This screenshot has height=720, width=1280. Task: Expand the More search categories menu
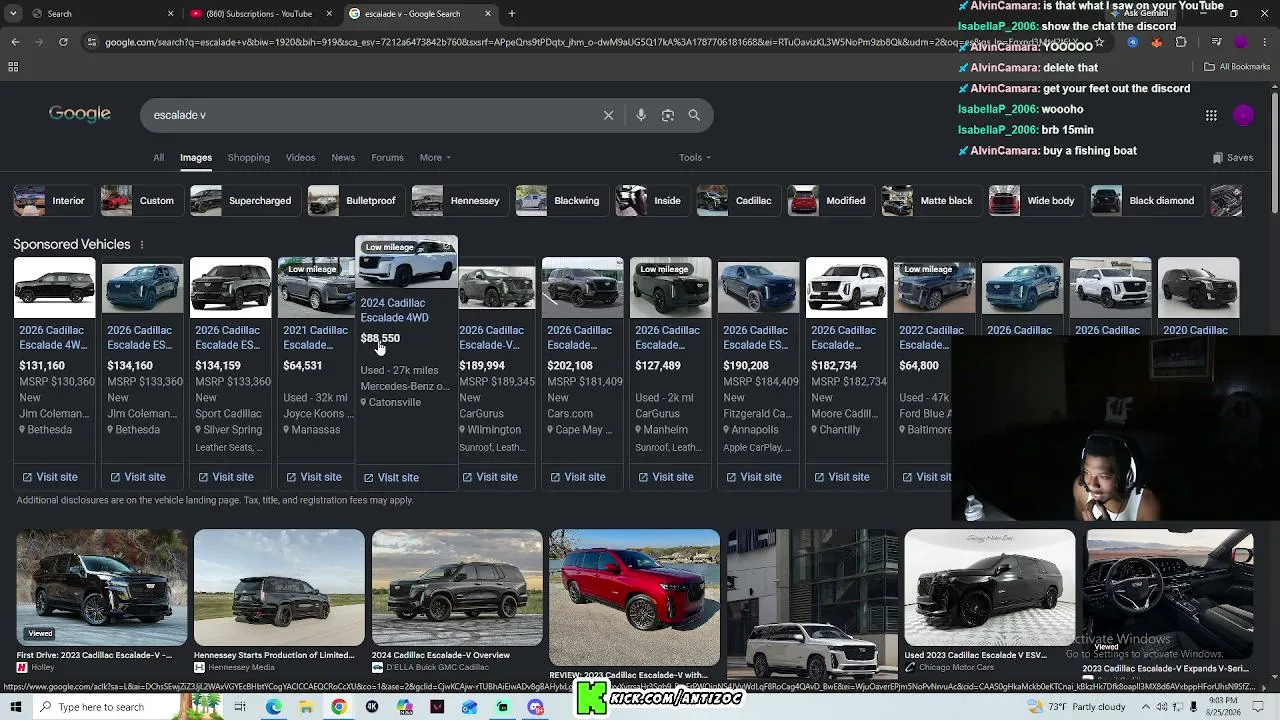[x=435, y=158]
